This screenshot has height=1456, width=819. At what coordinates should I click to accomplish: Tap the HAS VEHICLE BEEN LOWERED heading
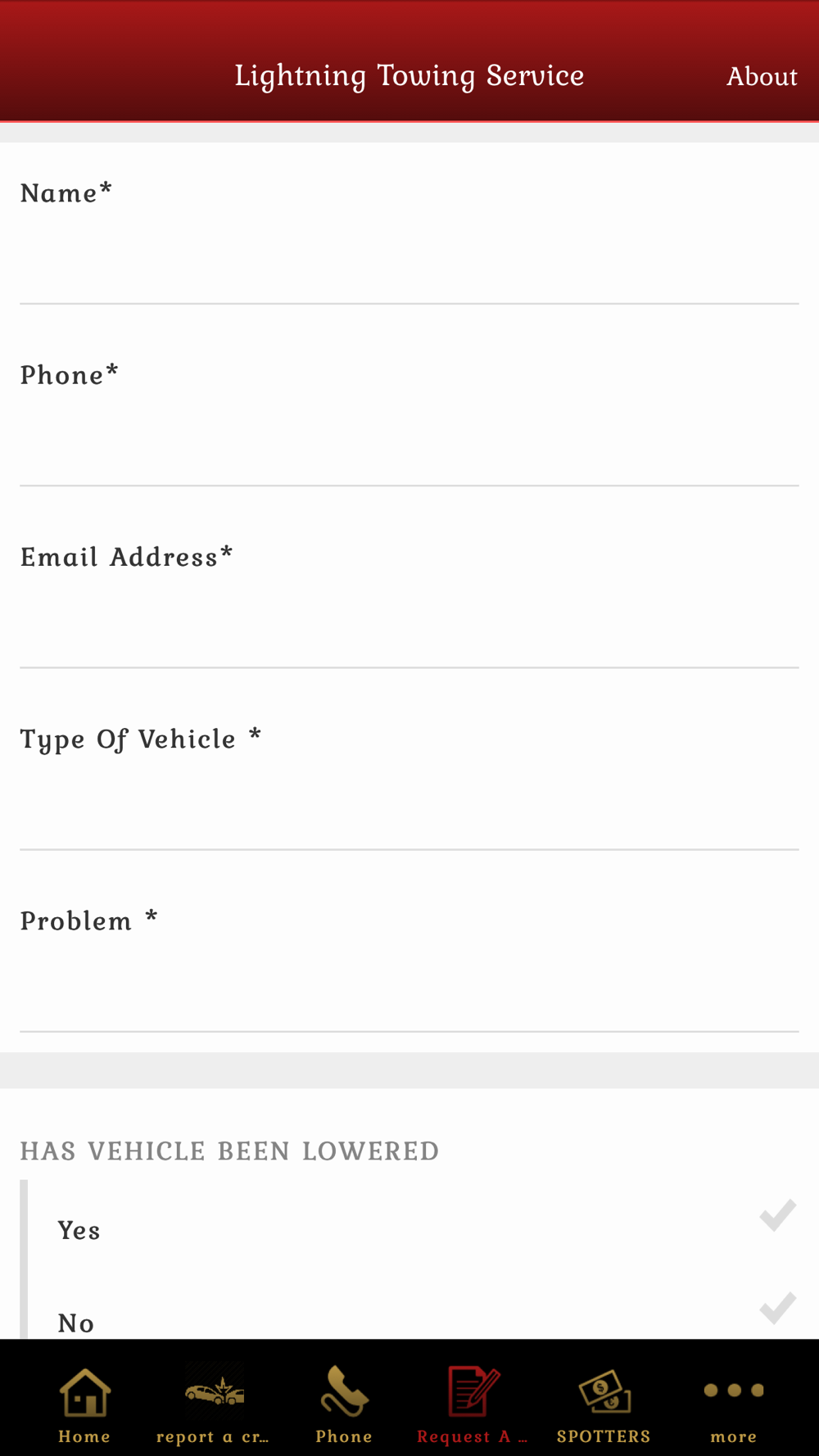pos(229,1151)
